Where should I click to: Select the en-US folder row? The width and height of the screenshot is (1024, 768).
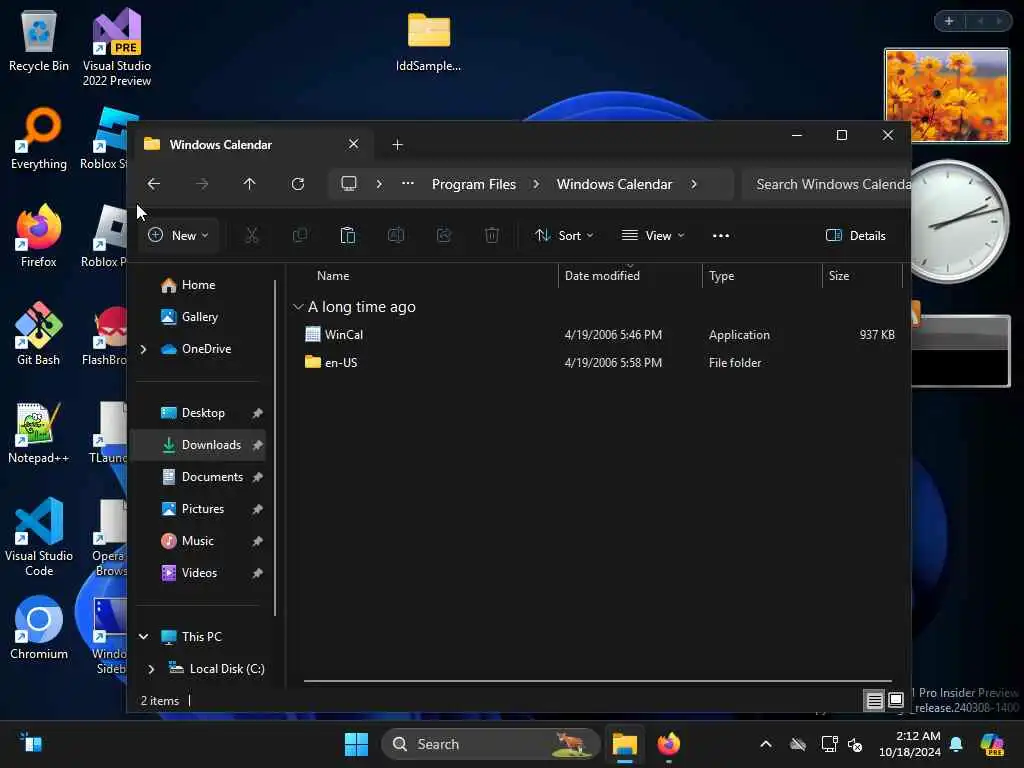pos(599,363)
